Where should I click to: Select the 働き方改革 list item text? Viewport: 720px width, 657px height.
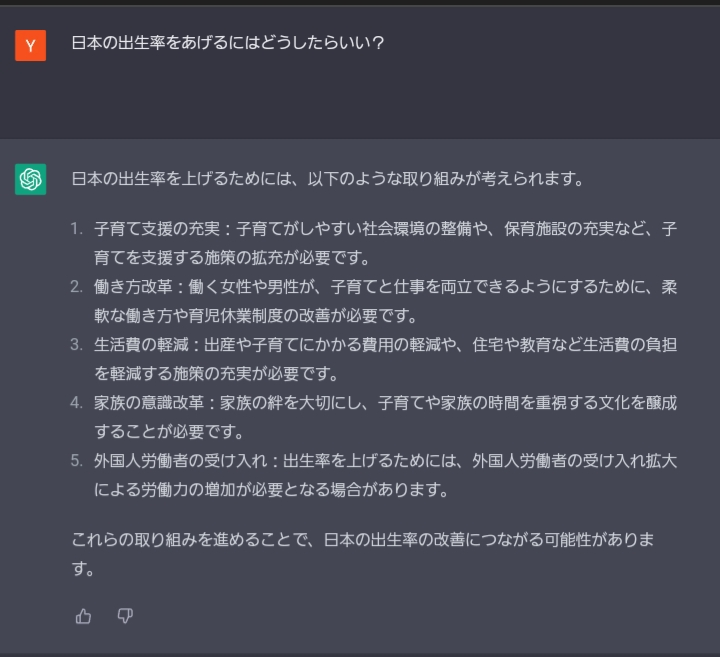(x=385, y=287)
